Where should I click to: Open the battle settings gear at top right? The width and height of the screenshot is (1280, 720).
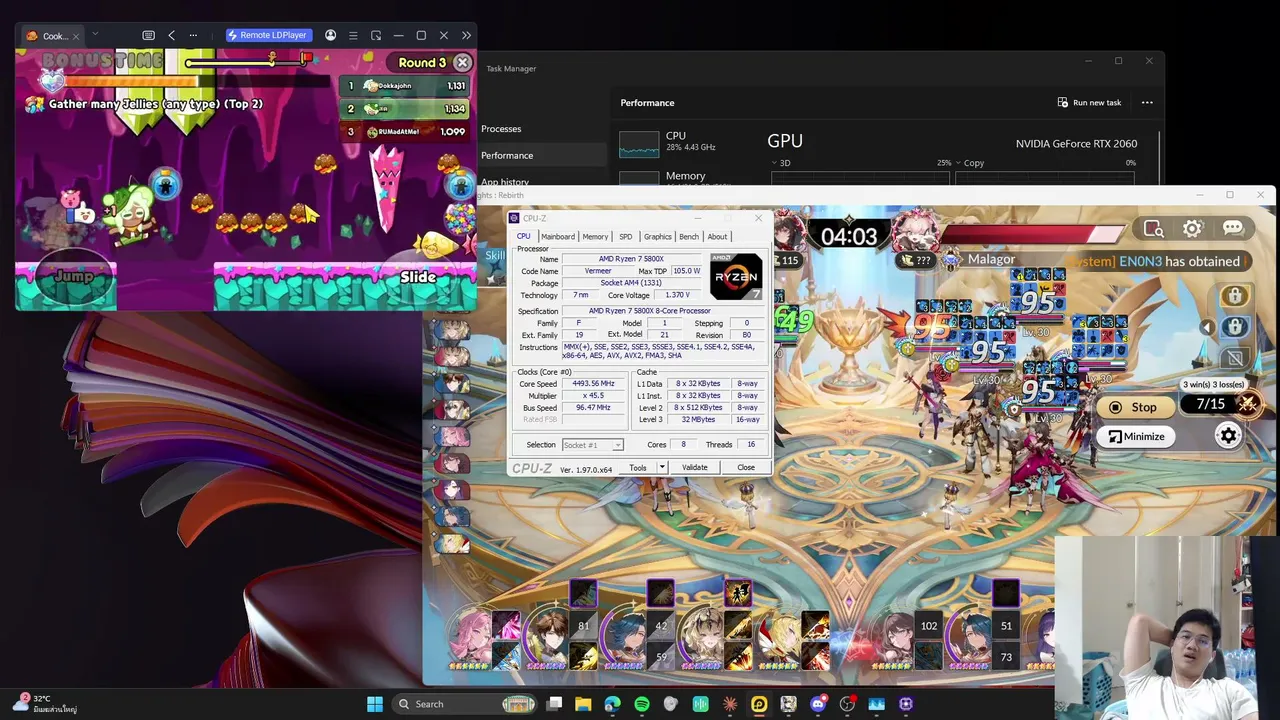1193,229
